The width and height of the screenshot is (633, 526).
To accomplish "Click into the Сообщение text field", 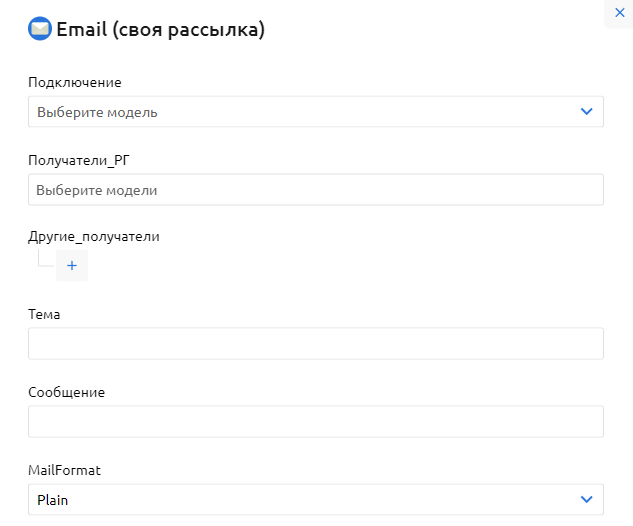I will point(315,422).
